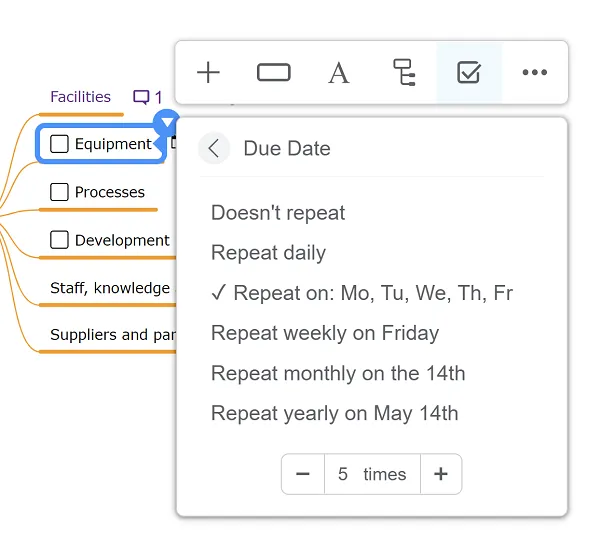Select Doesn't repeat option
Viewport: 600px width, 557px height.
tap(278, 213)
